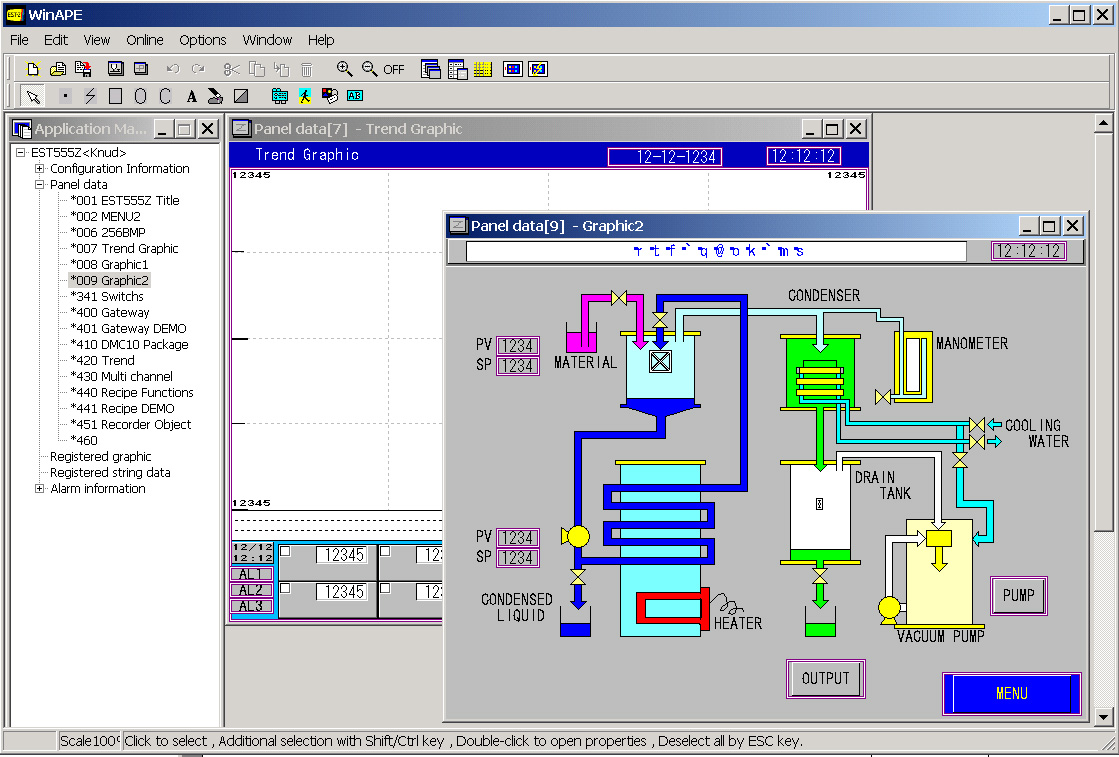
Task: Select the Zoom Out magnifier icon
Action: point(370,69)
